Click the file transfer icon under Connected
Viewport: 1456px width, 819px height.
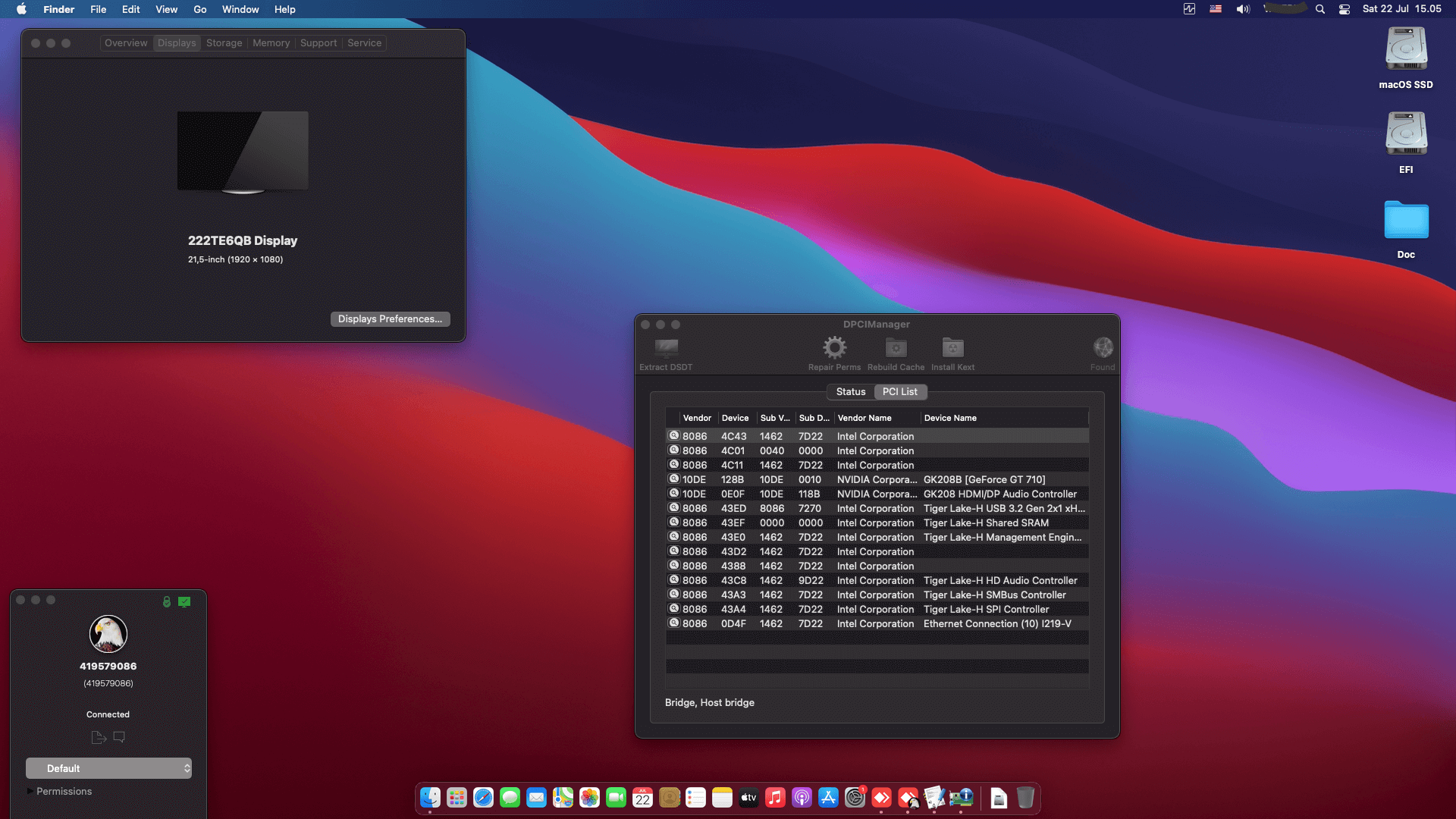pos(99,737)
